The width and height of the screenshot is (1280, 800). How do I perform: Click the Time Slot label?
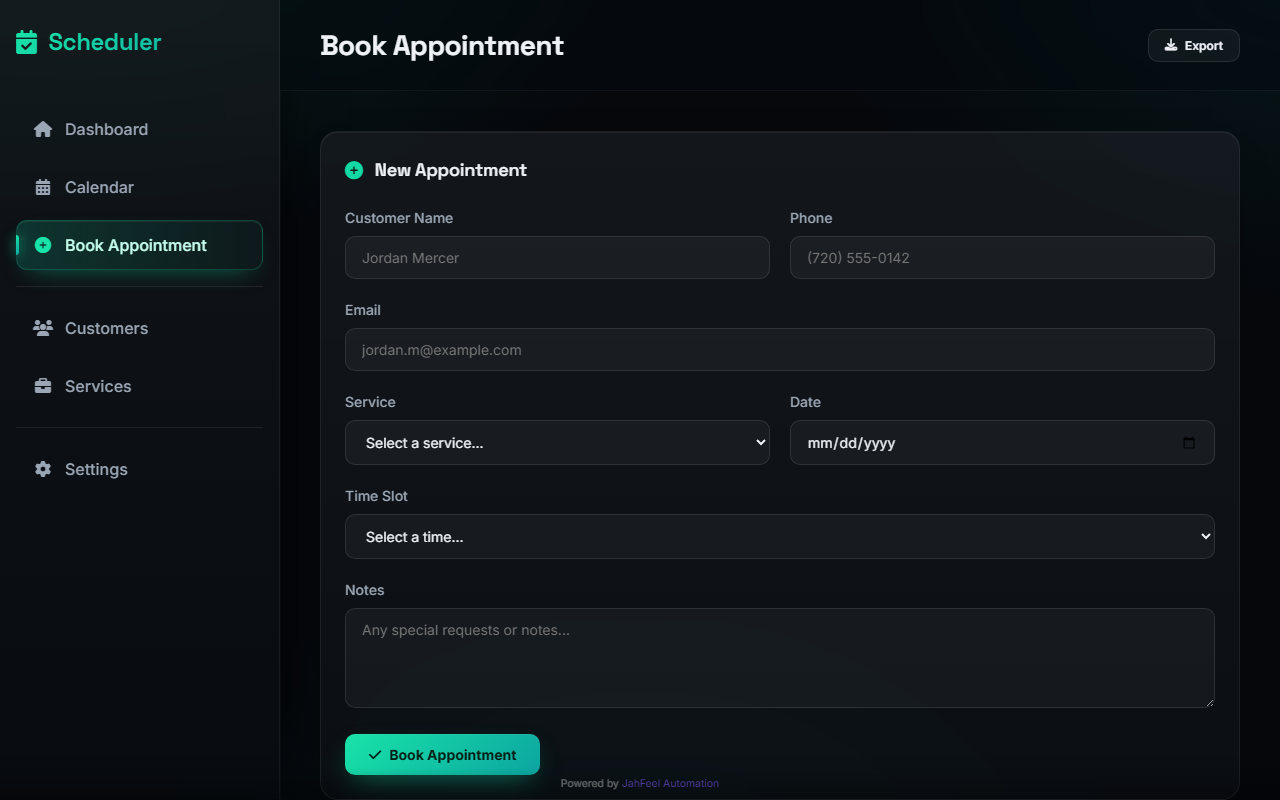(x=376, y=496)
